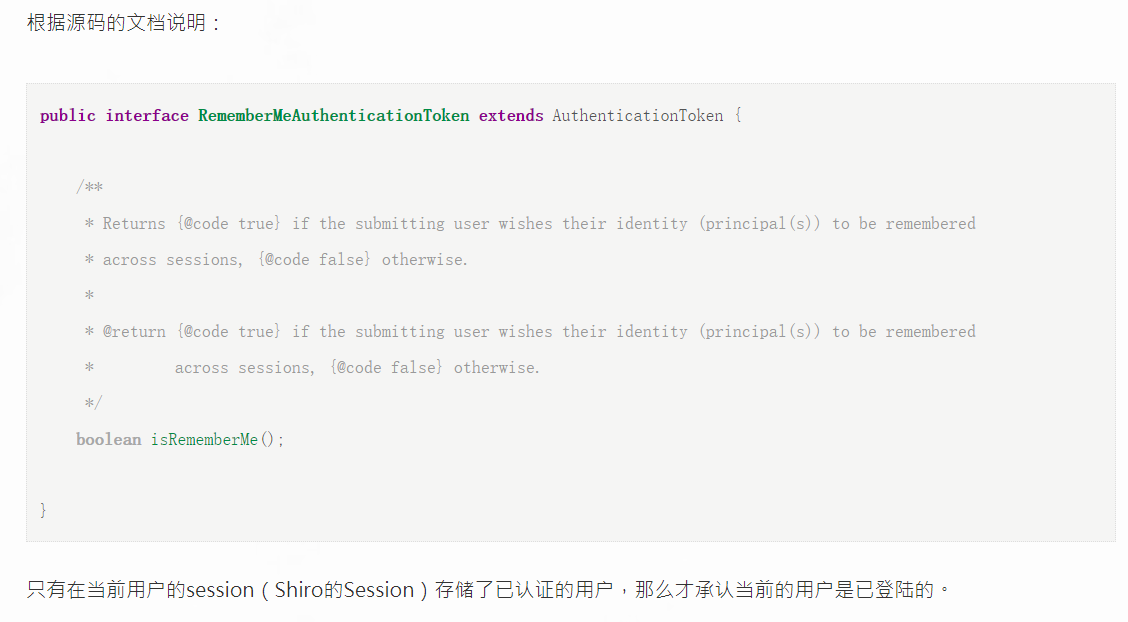This screenshot has width=1128, height=622.
Task: Click 'principal(s)' in first comment line
Action: tap(759, 224)
